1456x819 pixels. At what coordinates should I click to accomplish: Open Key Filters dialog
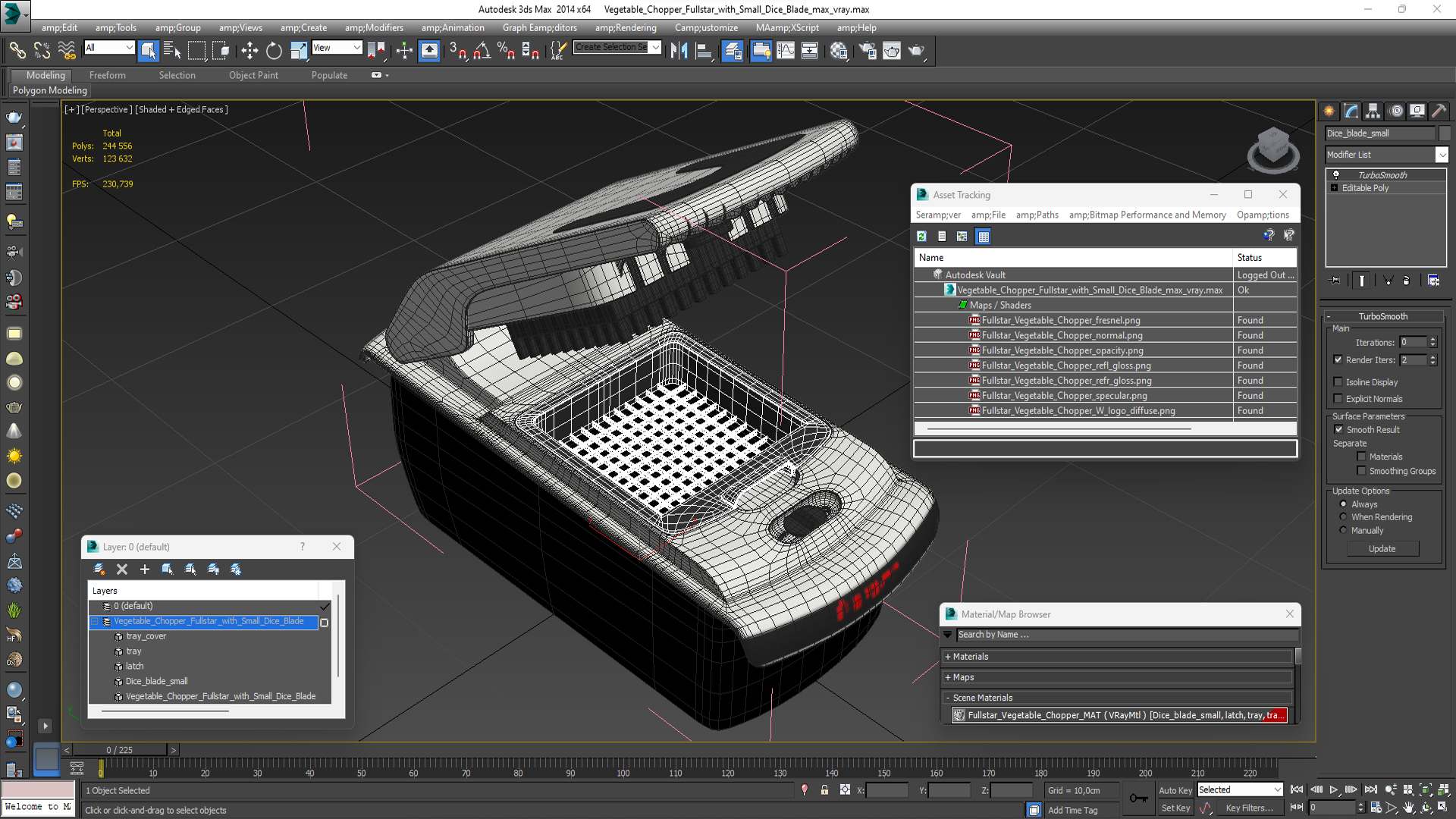[x=1249, y=808]
